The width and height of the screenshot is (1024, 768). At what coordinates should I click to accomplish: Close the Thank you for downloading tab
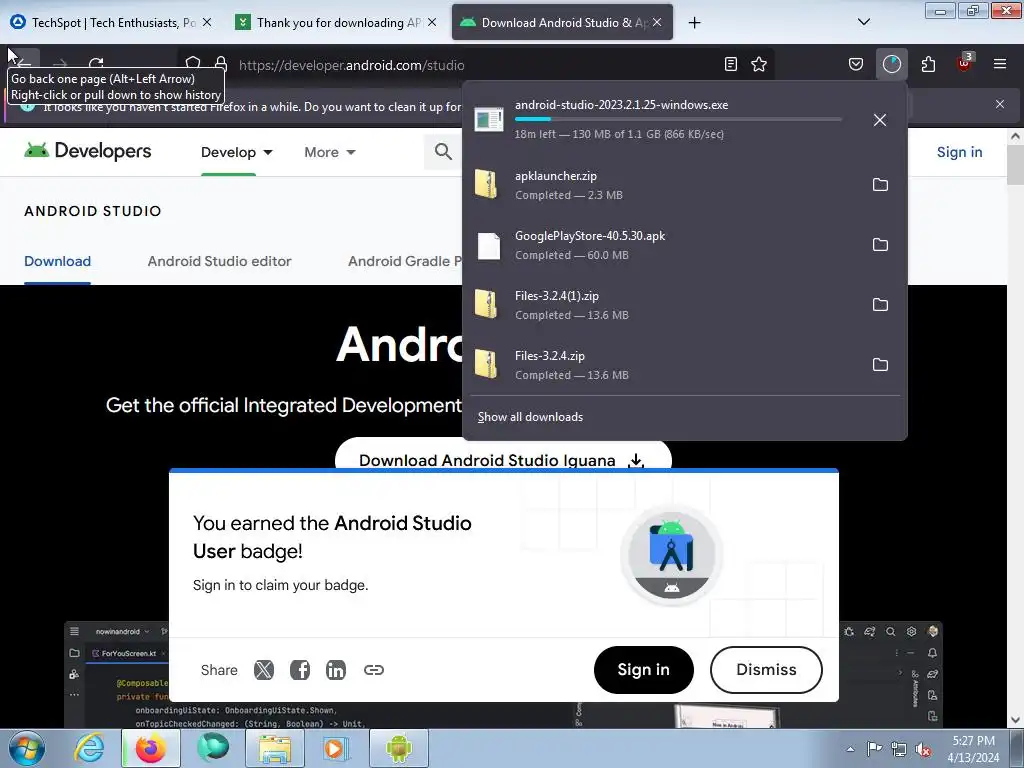pos(432,22)
